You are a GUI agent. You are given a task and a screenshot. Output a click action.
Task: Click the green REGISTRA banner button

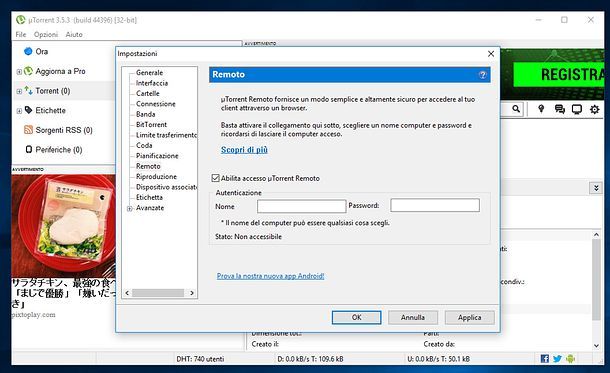point(559,74)
